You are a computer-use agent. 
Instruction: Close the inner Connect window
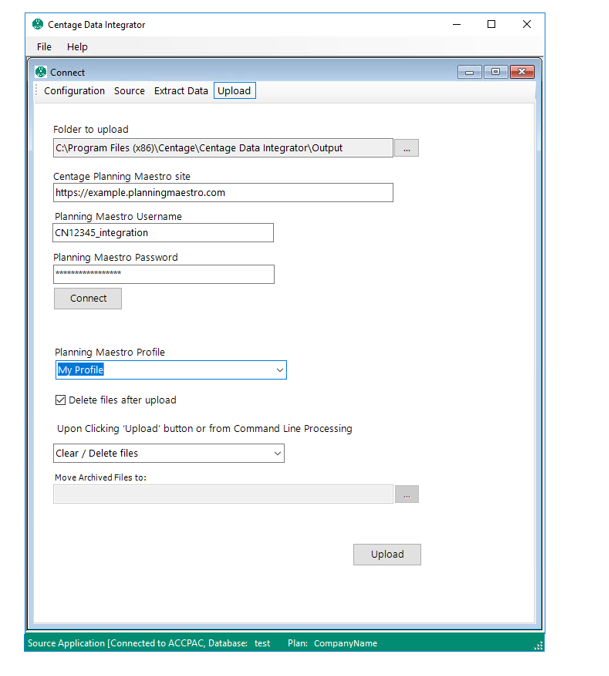pos(522,72)
